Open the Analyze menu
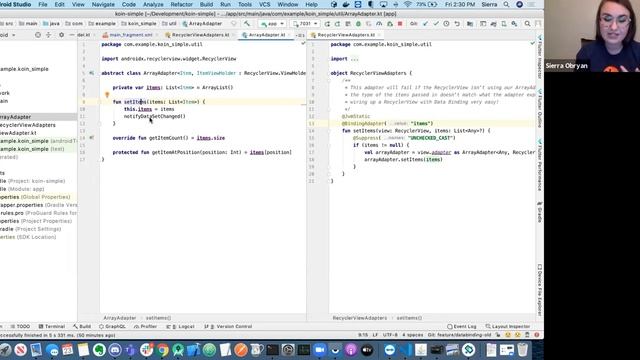 tap(153, 4)
